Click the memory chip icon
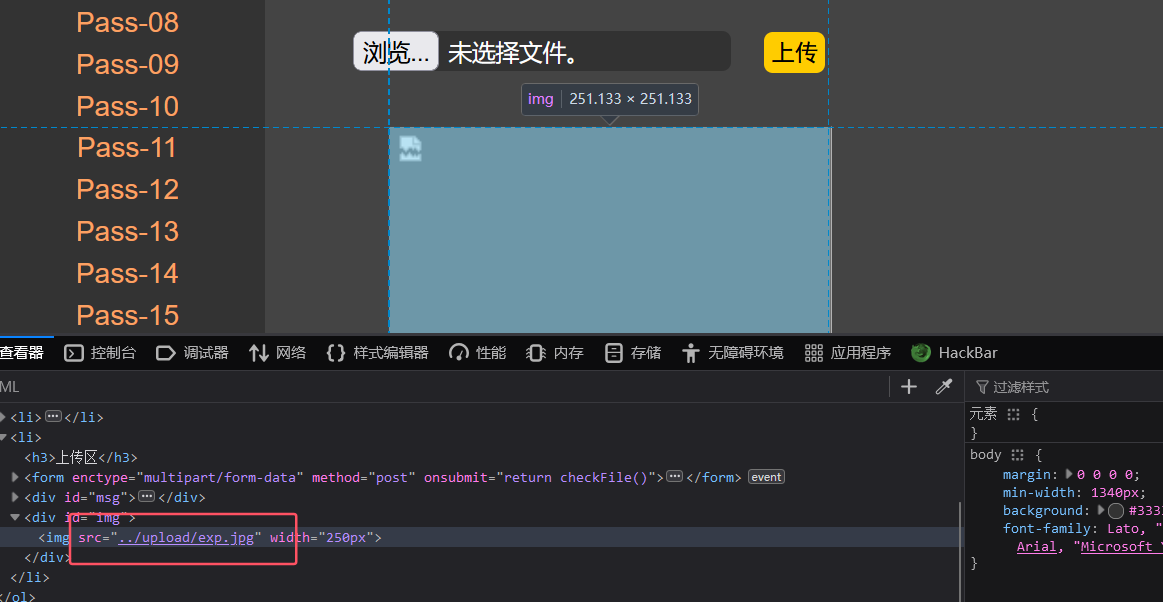 [x=536, y=353]
